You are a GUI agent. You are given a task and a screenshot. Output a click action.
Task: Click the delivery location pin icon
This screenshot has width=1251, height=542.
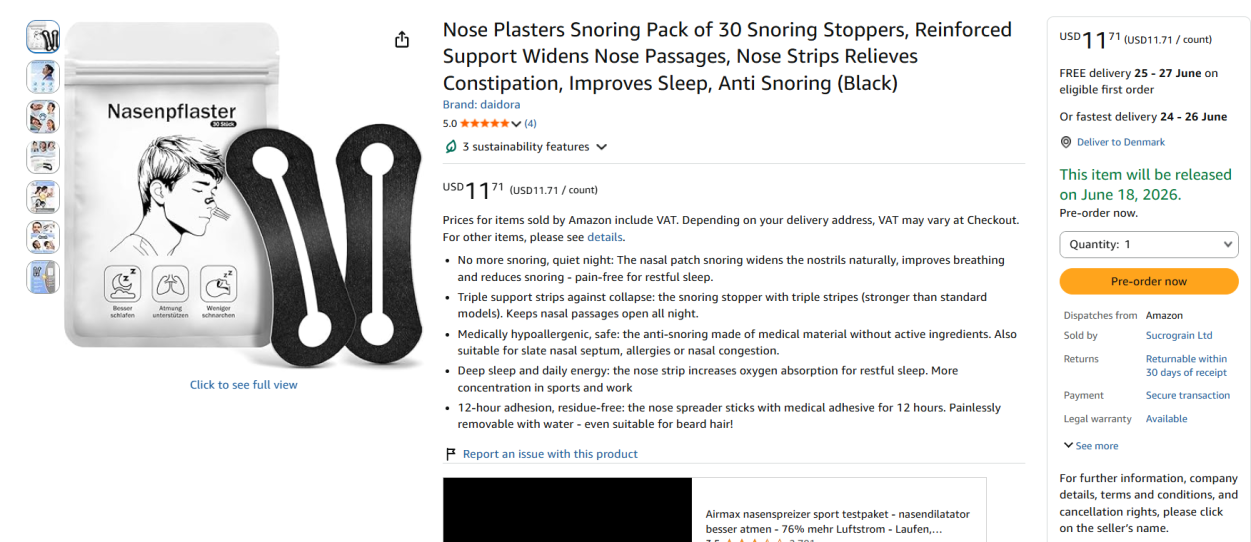coord(1066,142)
